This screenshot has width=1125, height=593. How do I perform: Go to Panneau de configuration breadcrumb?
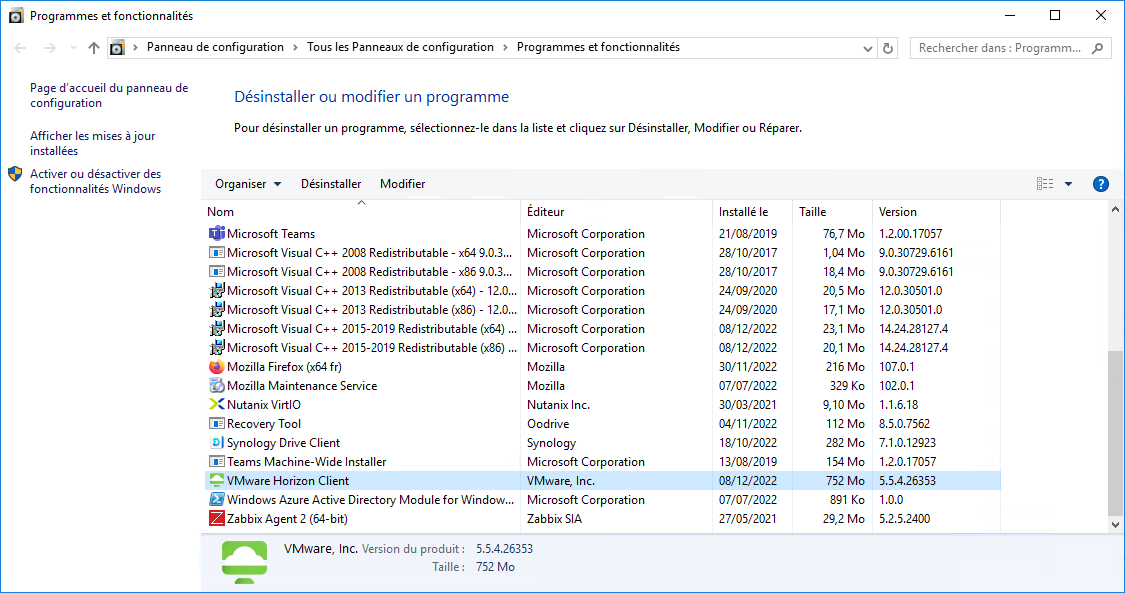[x=215, y=47]
